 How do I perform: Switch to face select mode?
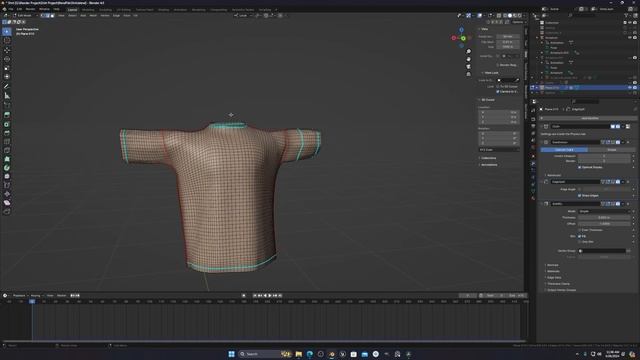pos(52,16)
